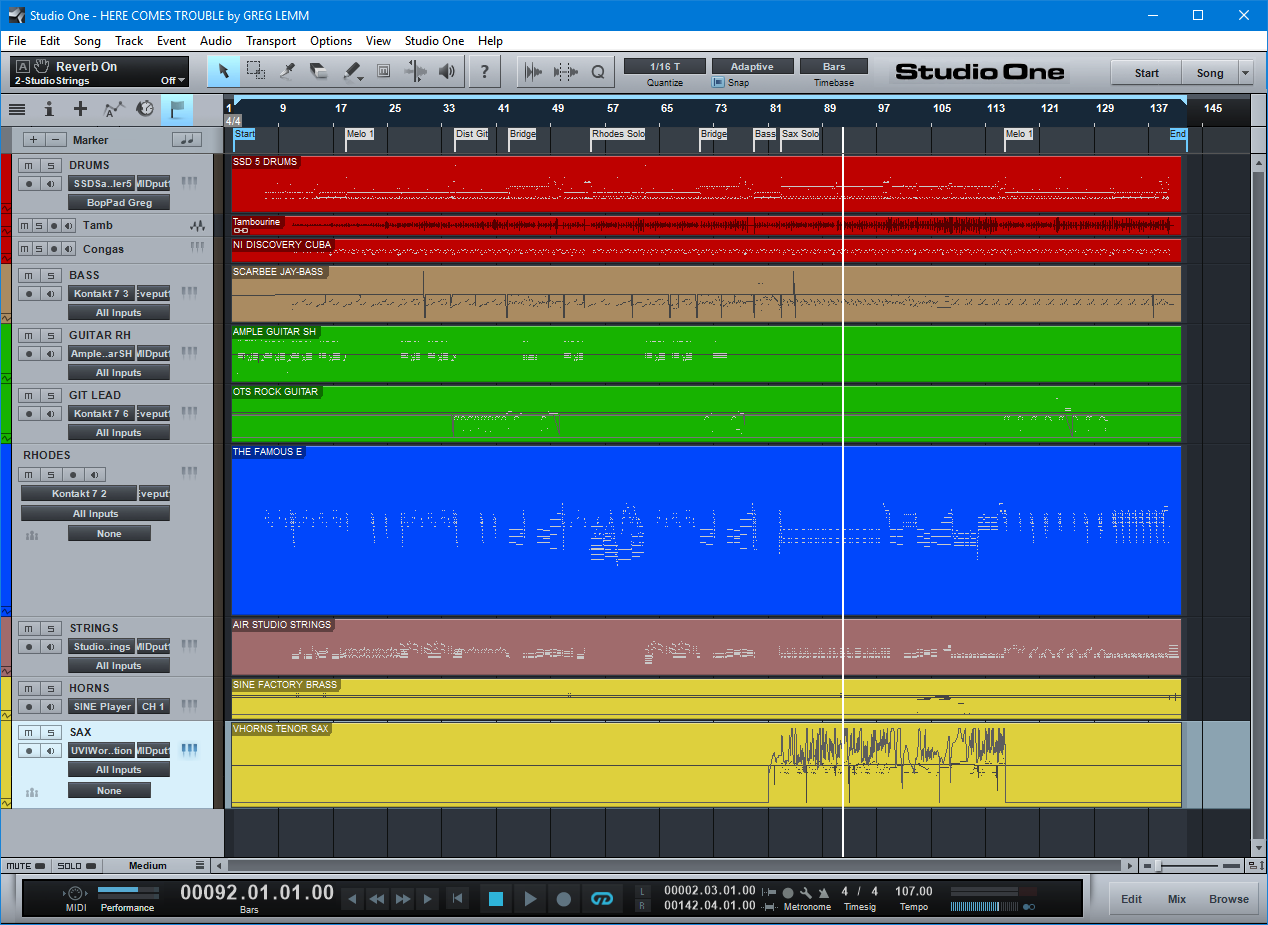Image resolution: width=1268 pixels, height=925 pixels.
Task: Open the Studio One menu
Action: click(x=434, y=41)
